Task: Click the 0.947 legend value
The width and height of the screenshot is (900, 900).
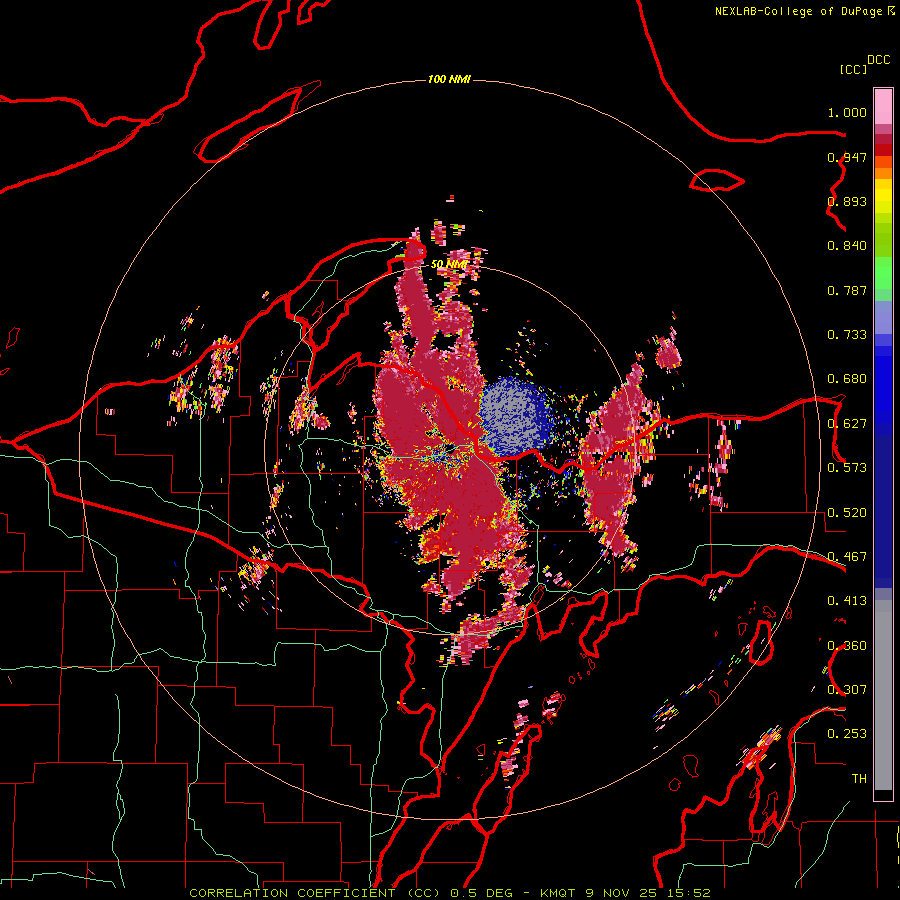Action: (847, 157)
